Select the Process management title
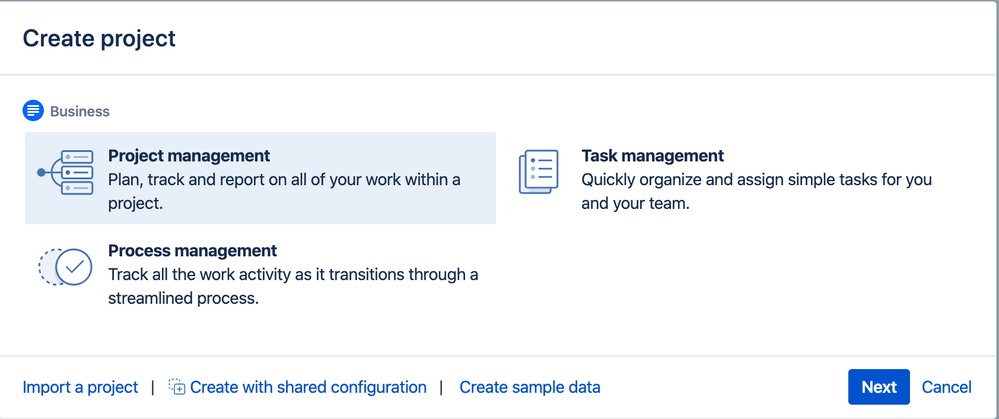The height and width of the screenshot is (419, 999). click(x=193, y=250)
